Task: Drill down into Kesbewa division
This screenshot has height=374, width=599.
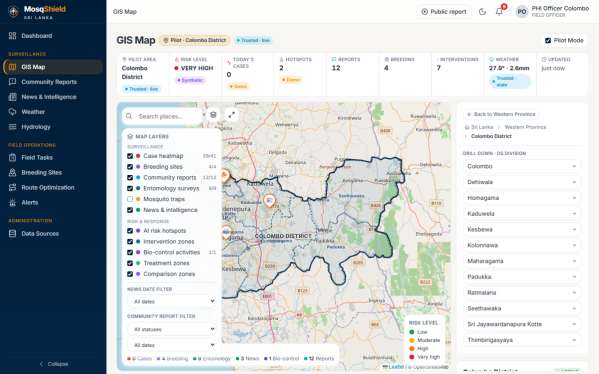Action: (x=521, y=229)
